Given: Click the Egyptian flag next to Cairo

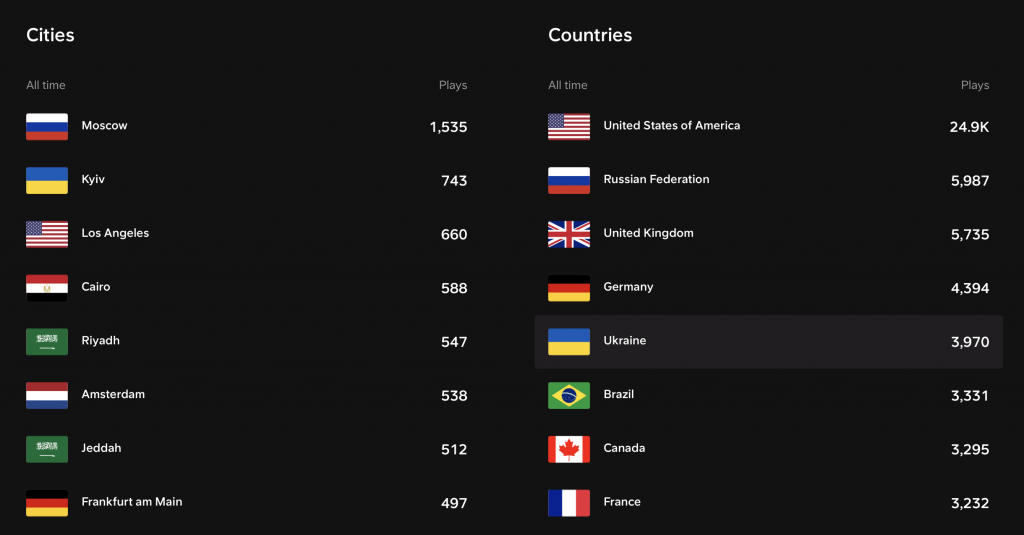Looking at the screenshot, I should coord(47,288).
